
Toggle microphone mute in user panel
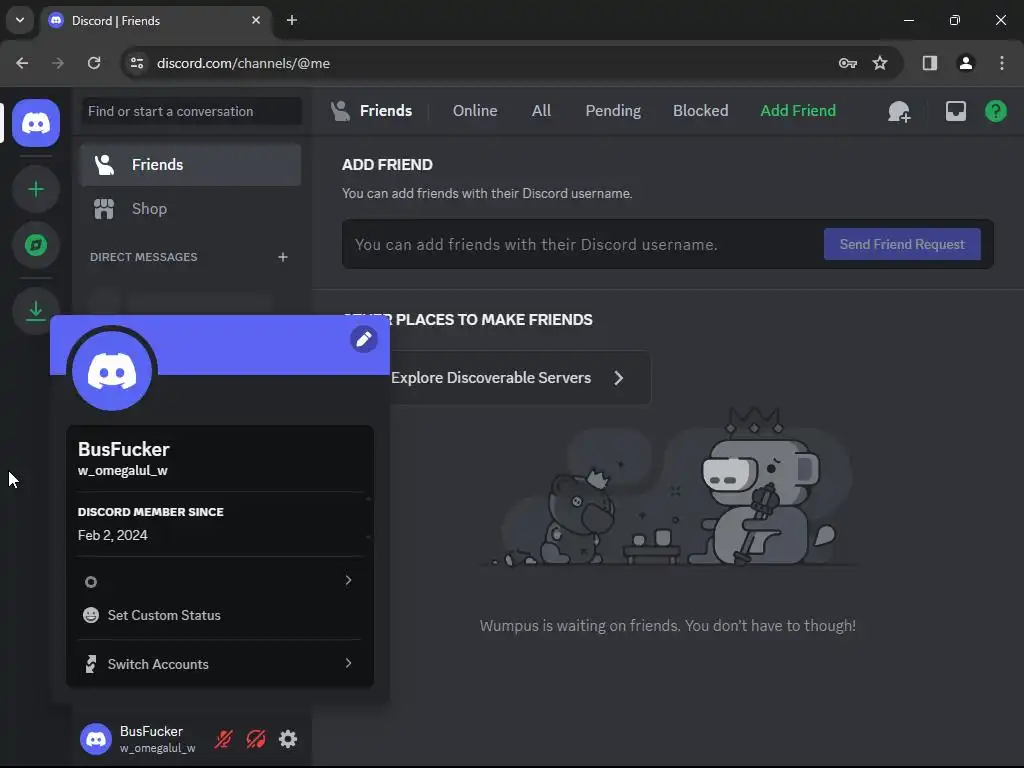(x=223, y=739)
